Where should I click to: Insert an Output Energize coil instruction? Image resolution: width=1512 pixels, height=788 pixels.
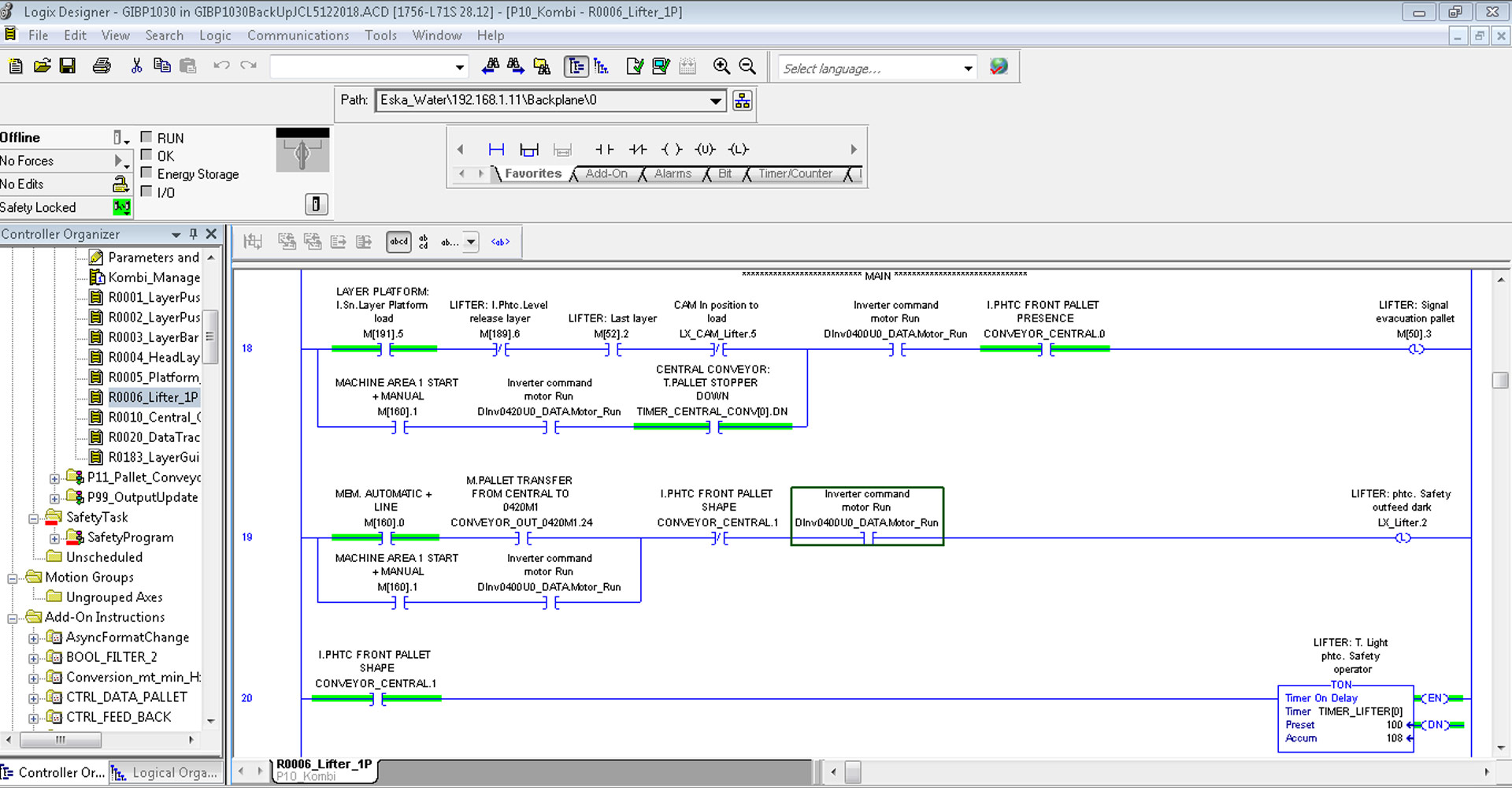[x=672, y=150]
